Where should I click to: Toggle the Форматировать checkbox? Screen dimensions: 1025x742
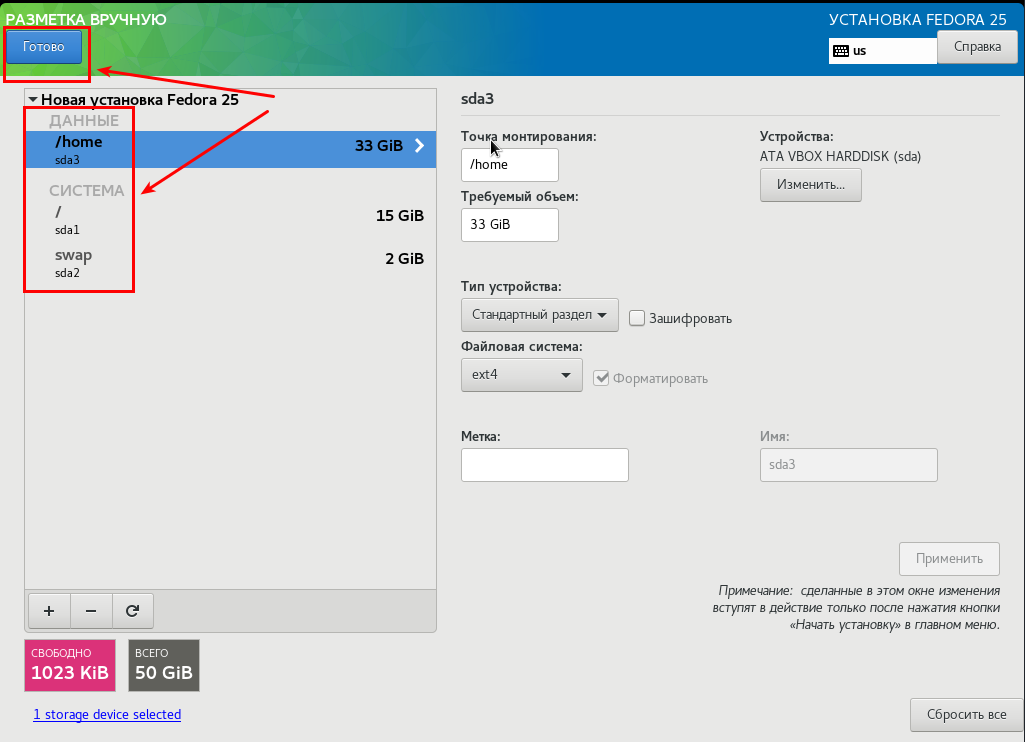click(601, 378)
